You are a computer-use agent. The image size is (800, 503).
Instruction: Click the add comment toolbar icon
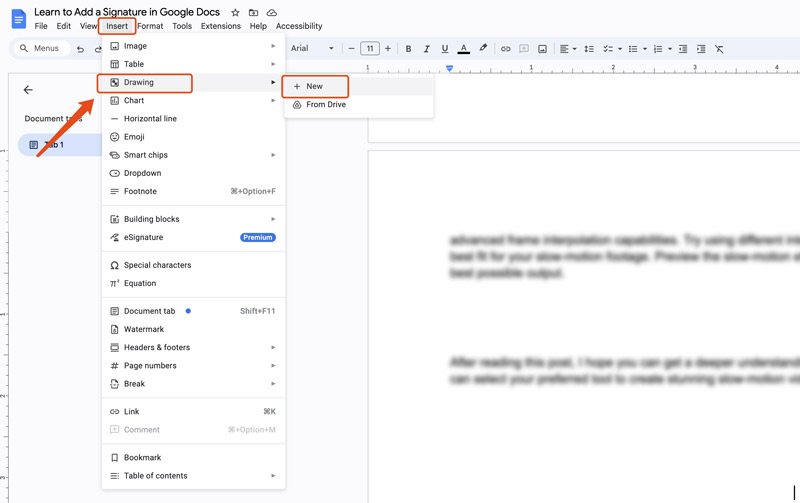pyautogui.click(x=523, y=49)
